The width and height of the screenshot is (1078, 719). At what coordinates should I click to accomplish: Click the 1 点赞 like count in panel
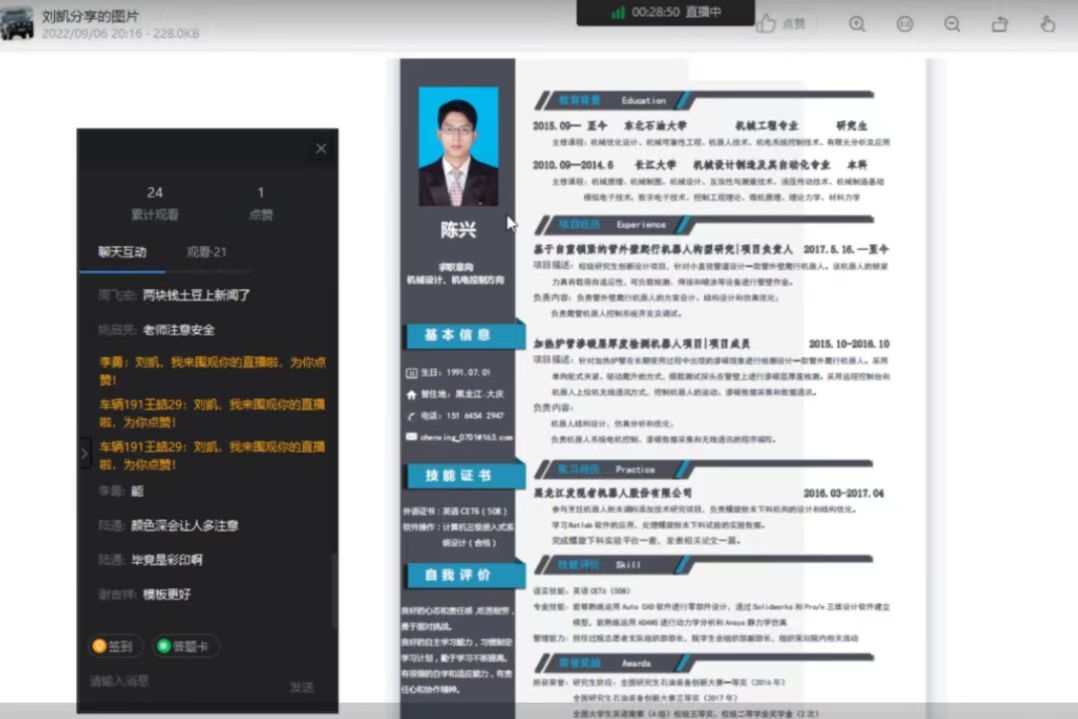[261, 203]
